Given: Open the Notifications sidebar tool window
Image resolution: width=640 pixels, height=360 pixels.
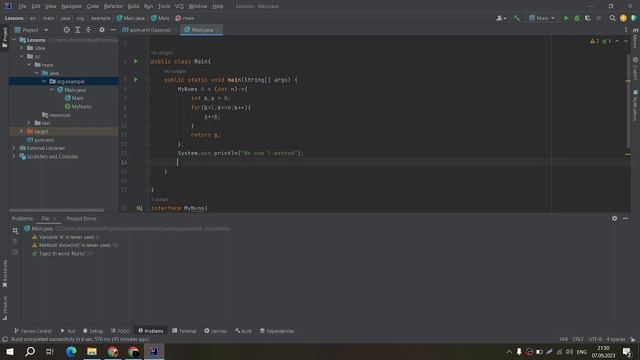Looking at the screenshot, I should click(636, 106).
